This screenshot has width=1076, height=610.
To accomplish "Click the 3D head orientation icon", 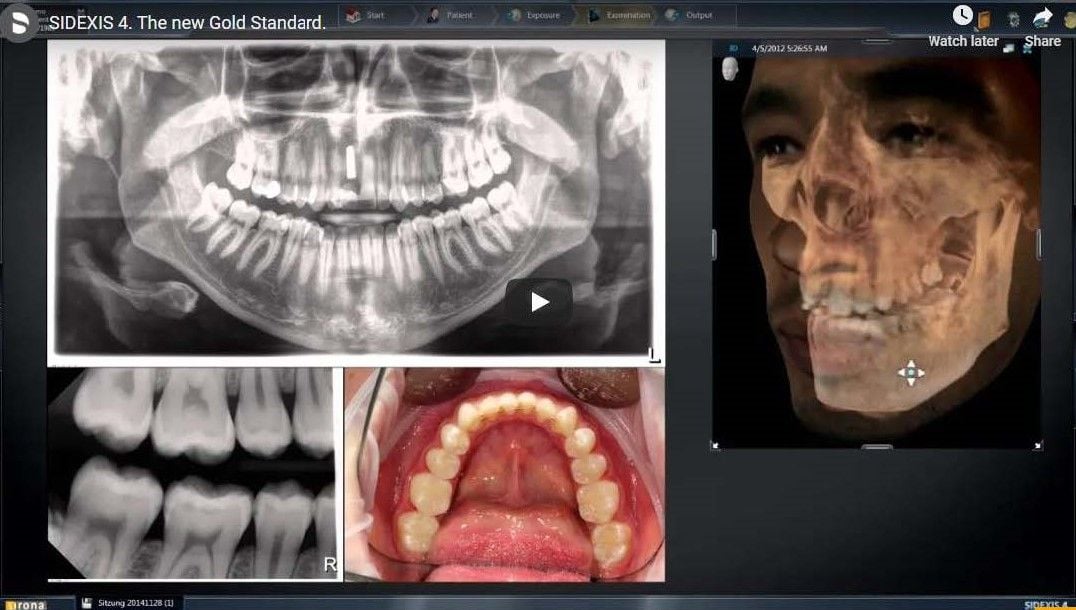I will pyautogui.click(x=729, y=69).
